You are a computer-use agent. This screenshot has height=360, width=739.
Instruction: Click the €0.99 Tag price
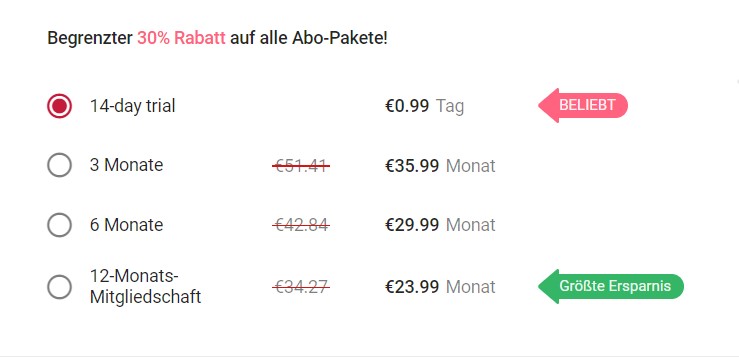pyautogui.click(x=425, y=106)
